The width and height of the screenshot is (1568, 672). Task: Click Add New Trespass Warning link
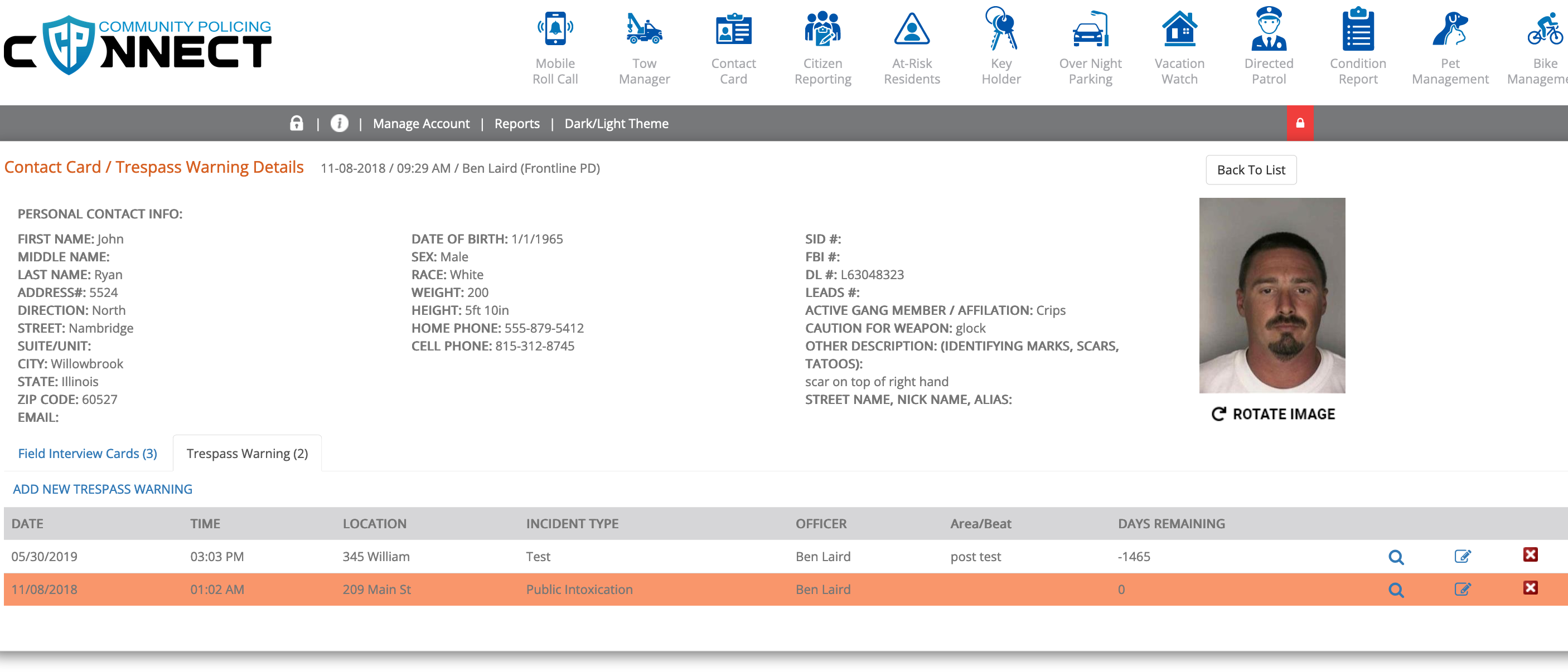[102, 489]
